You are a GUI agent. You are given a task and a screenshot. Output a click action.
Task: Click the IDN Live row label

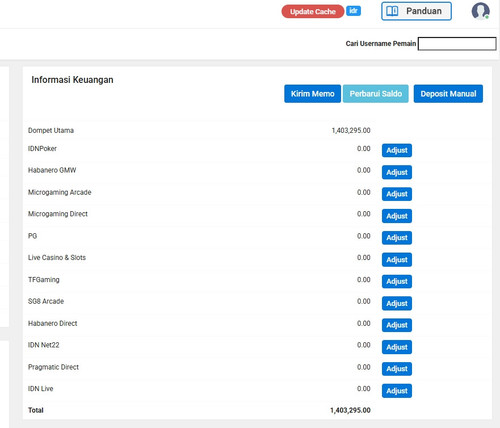pyautogui.click(x=41, y=389)
